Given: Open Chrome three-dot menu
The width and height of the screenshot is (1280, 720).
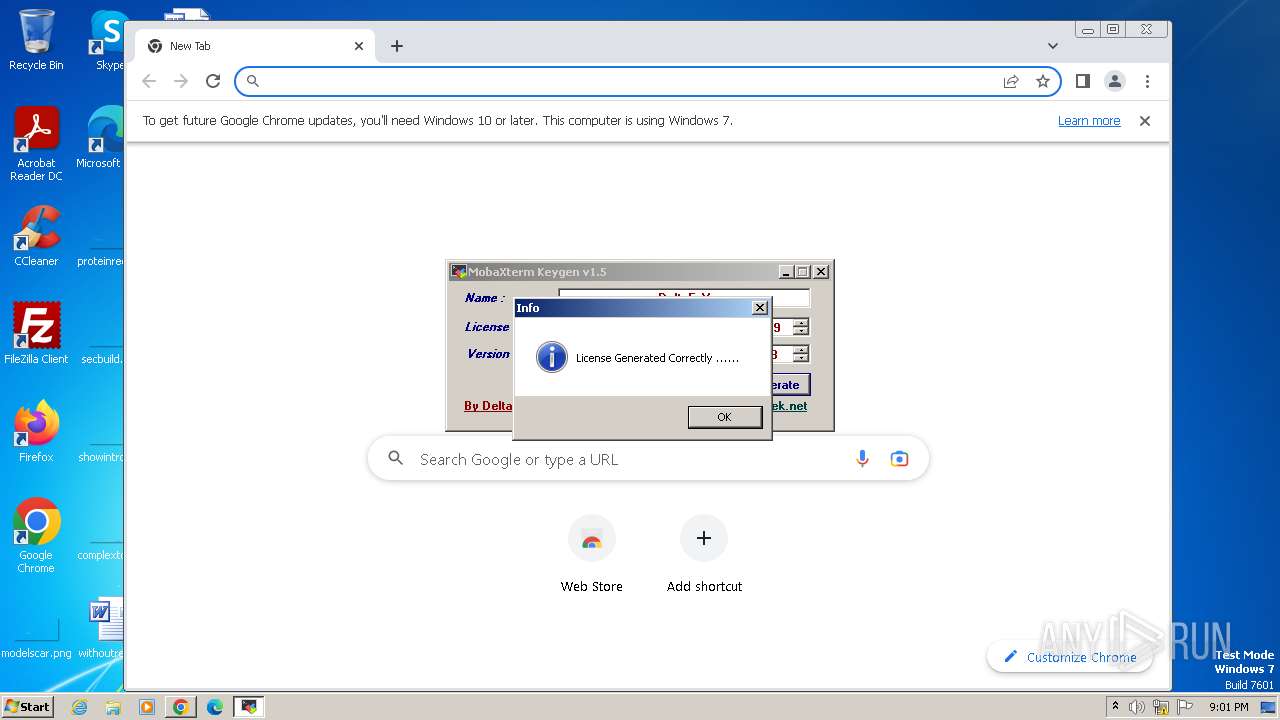Looking at the screenshot, I should tap(1147, 81).
